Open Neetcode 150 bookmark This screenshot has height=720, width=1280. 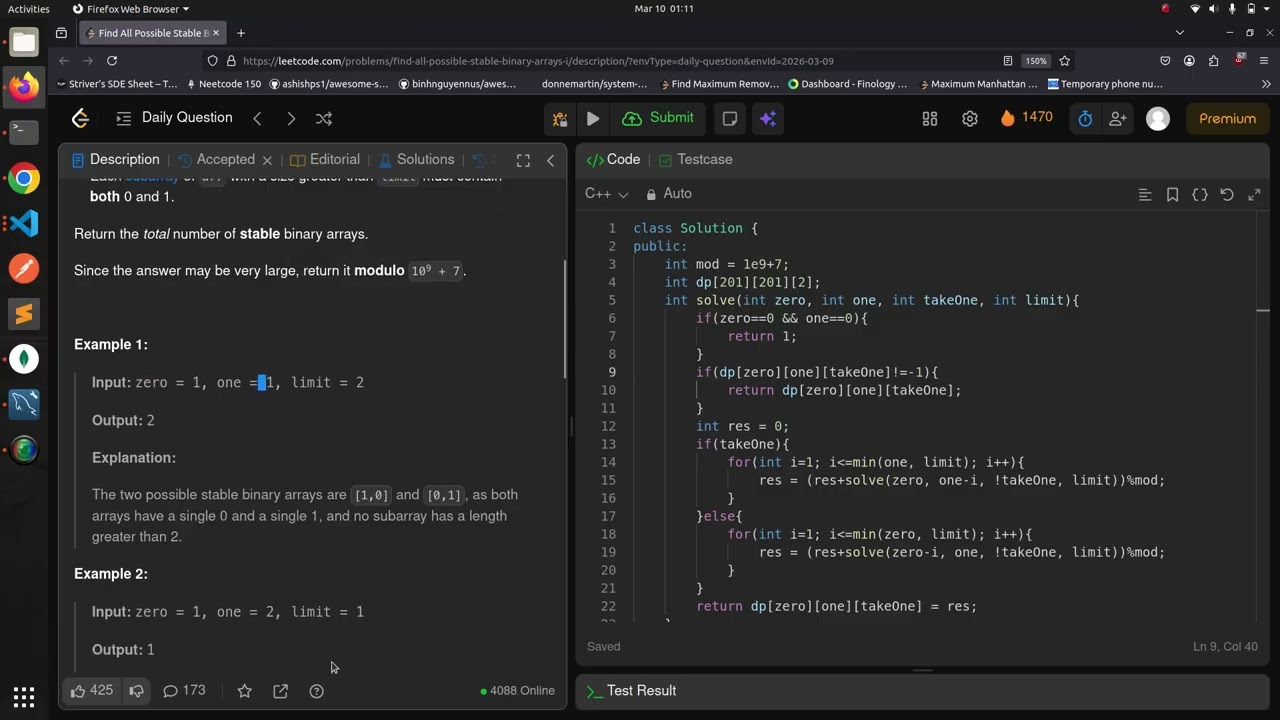pyautogui.click(x=222, y=84)
